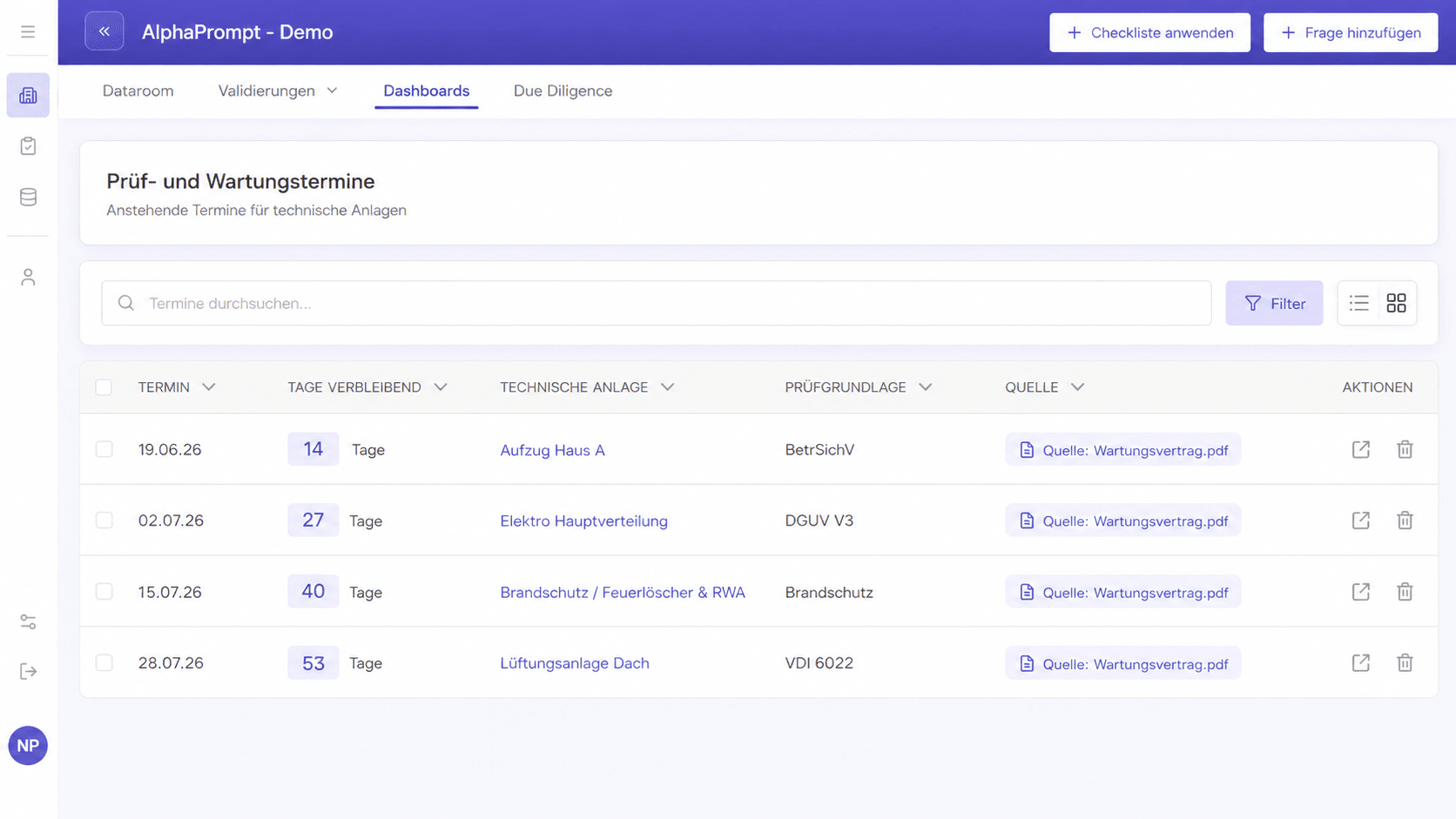Select the 02.07.26 row checkbox
1456x819 pixels.
coord(104,520)
